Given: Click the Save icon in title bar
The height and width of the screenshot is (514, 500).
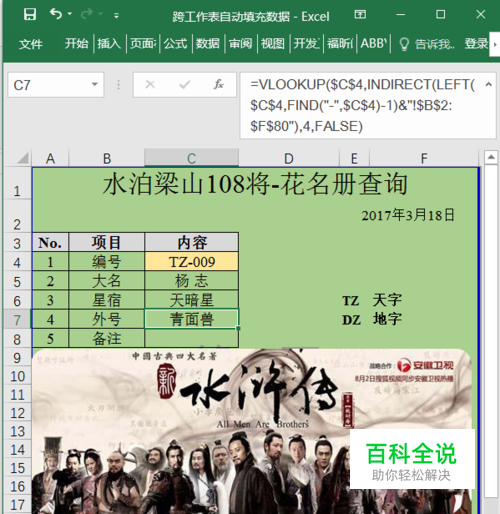Looking at the screenshot, I should click(30, 14).
